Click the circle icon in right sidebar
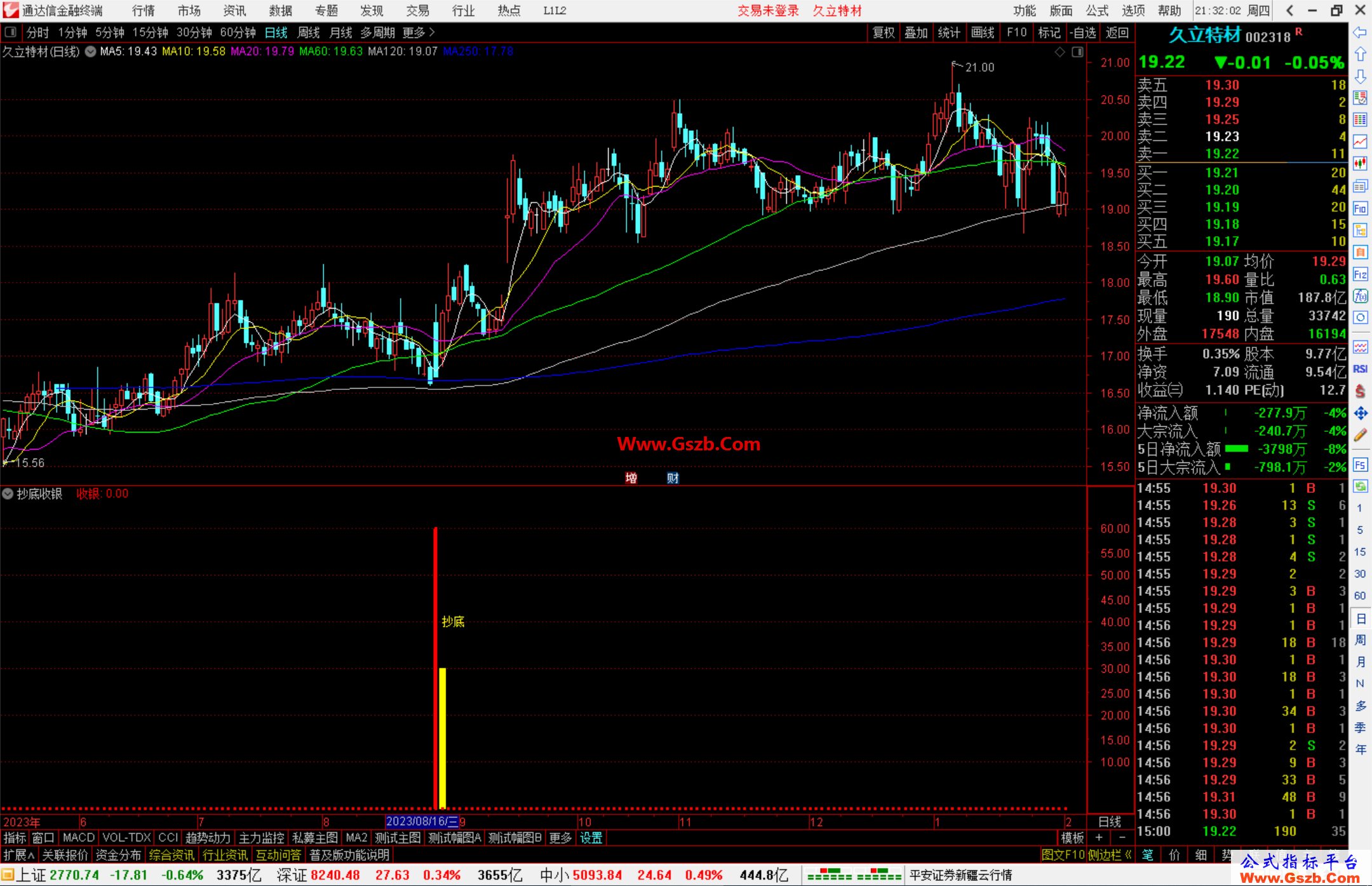1372x886 pixels. (x=1360, y=318)
